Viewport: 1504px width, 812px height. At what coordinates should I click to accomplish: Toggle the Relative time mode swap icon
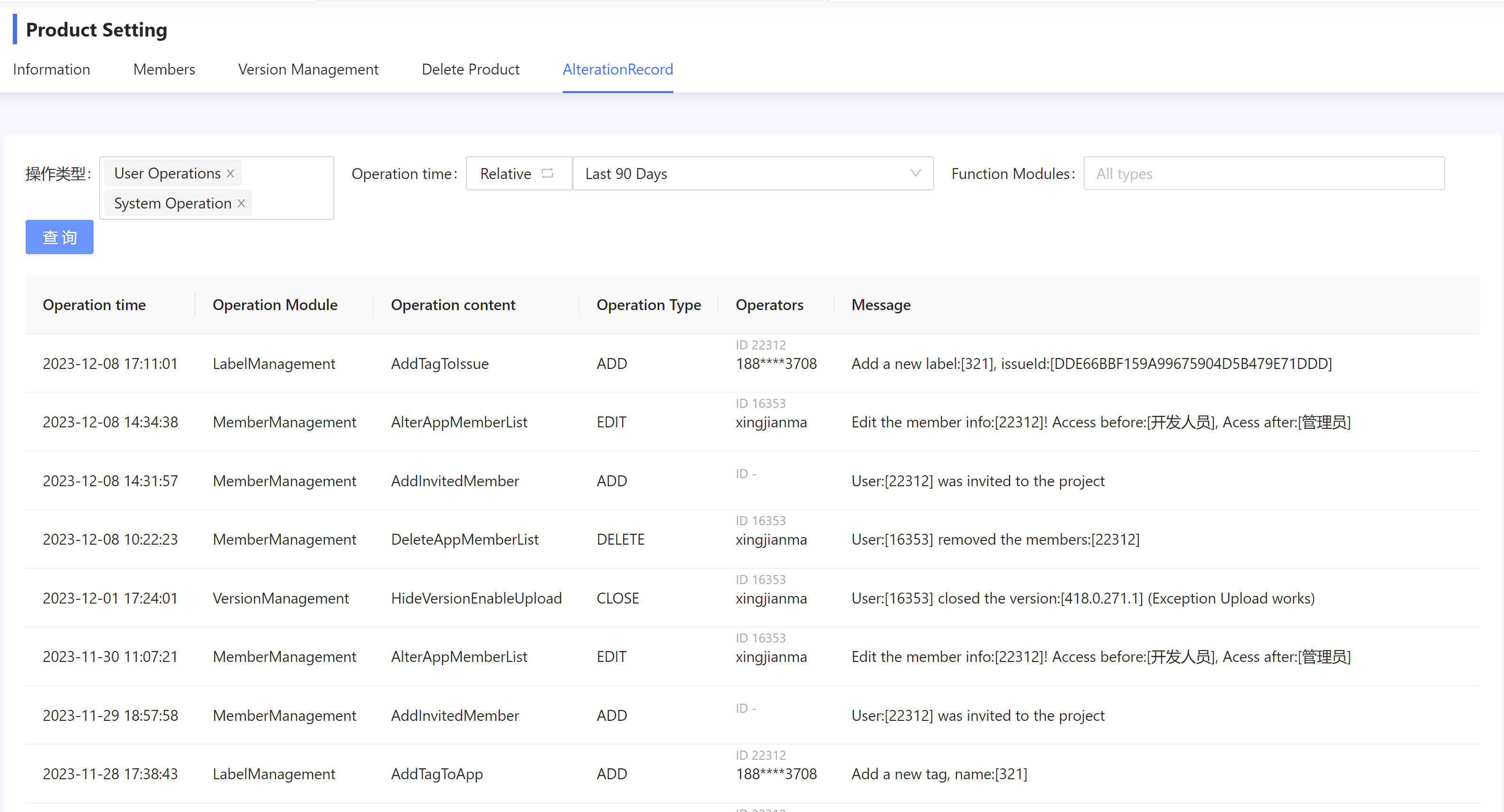point(547,173)
